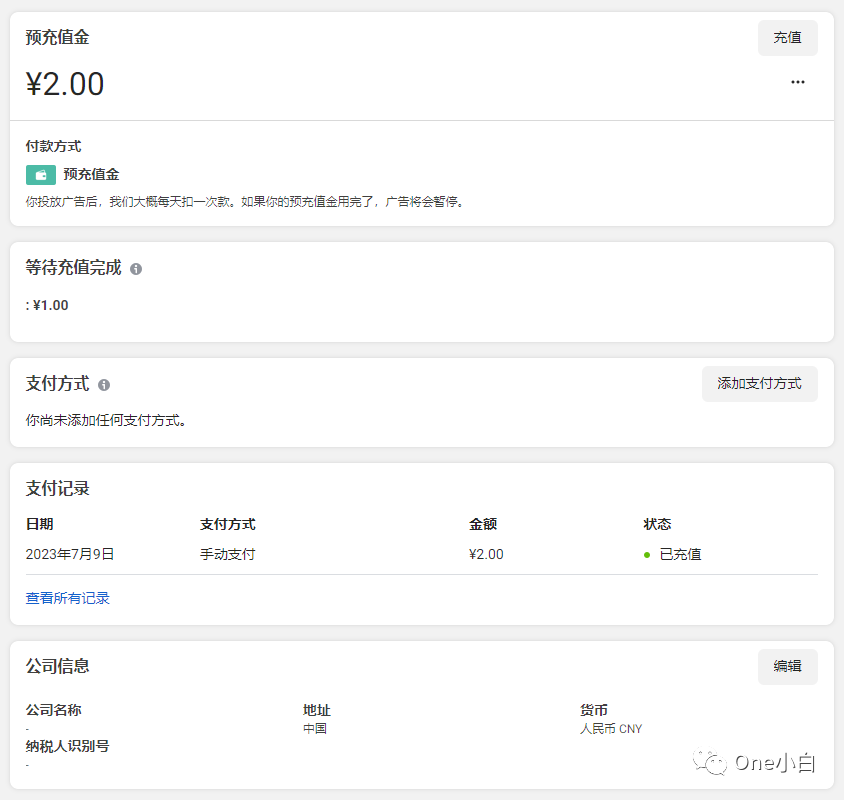Viewport: 844px width, 800px height.
Task: Select the 日期 column header
Action: (38, 524)
